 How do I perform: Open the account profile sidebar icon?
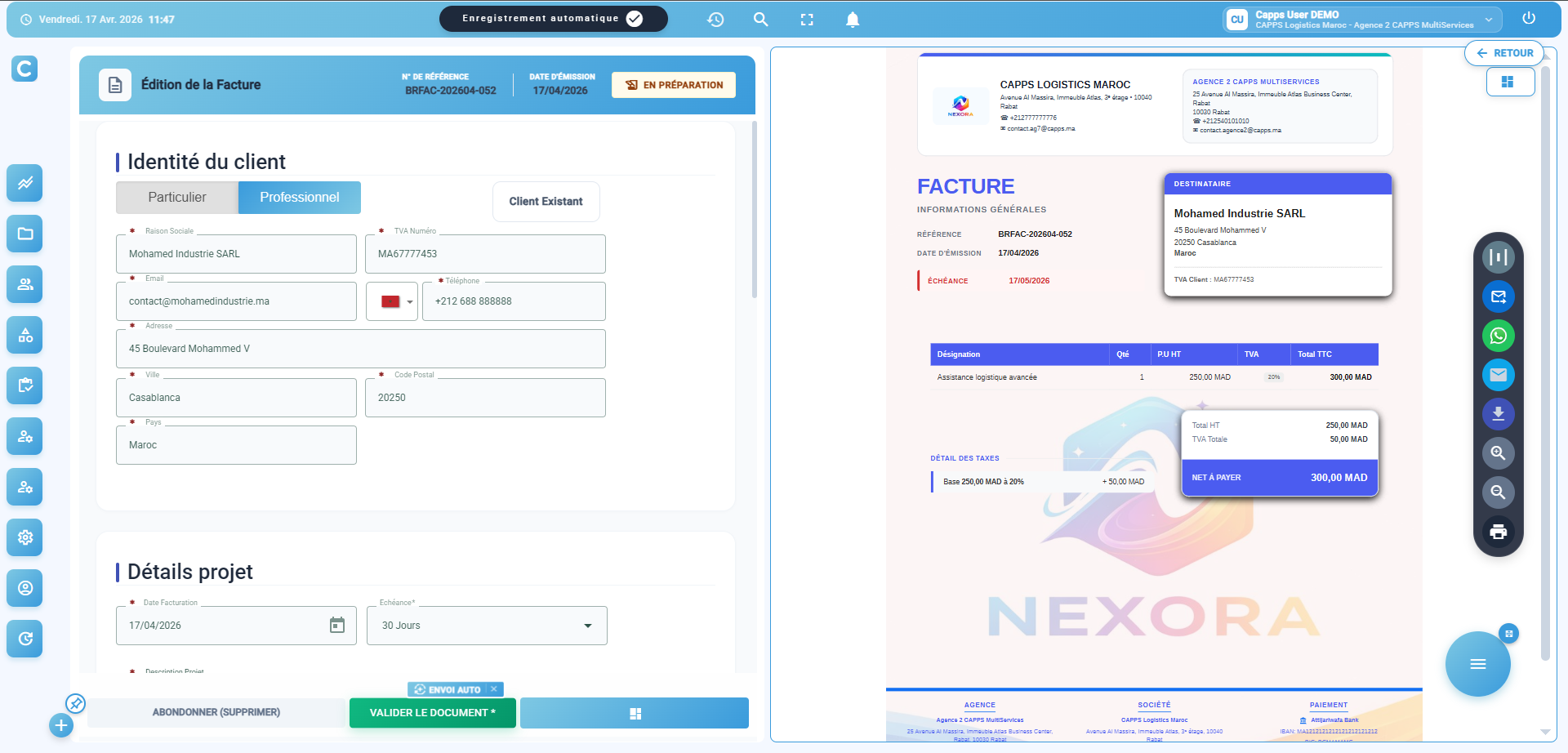25,588
